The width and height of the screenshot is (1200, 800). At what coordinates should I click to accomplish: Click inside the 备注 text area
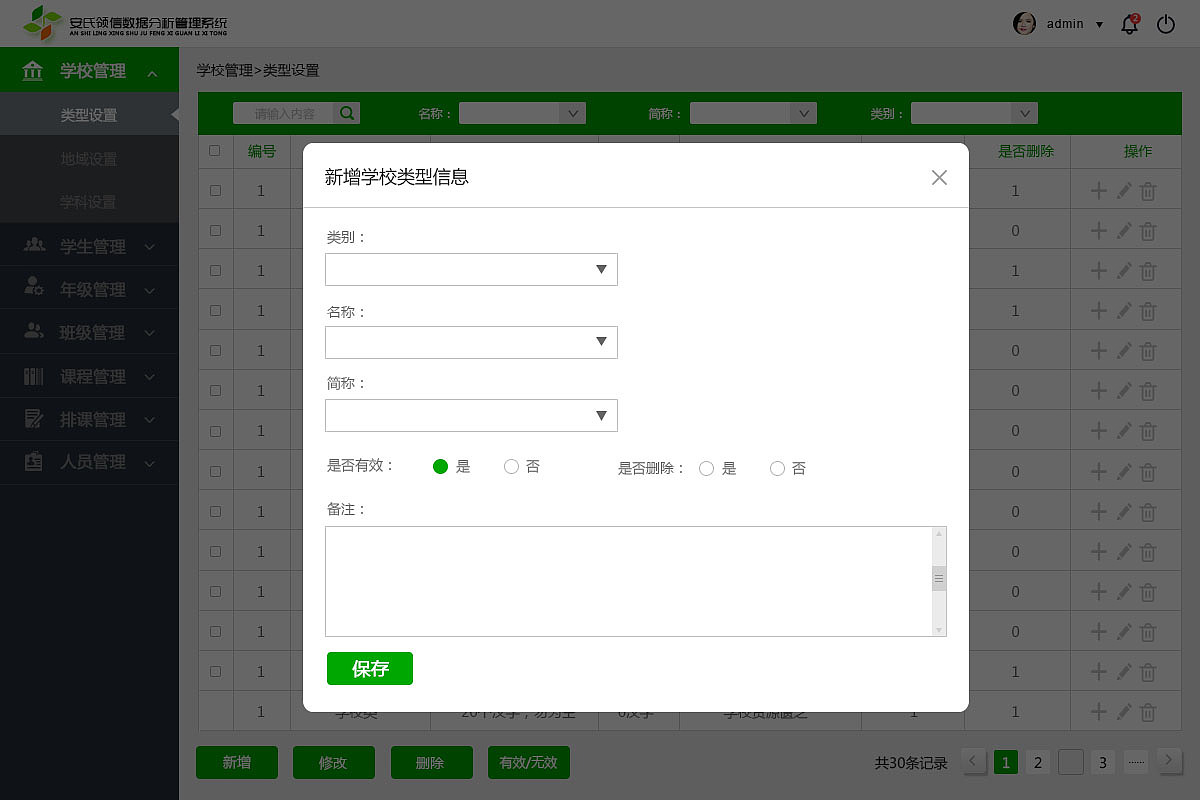628,581
